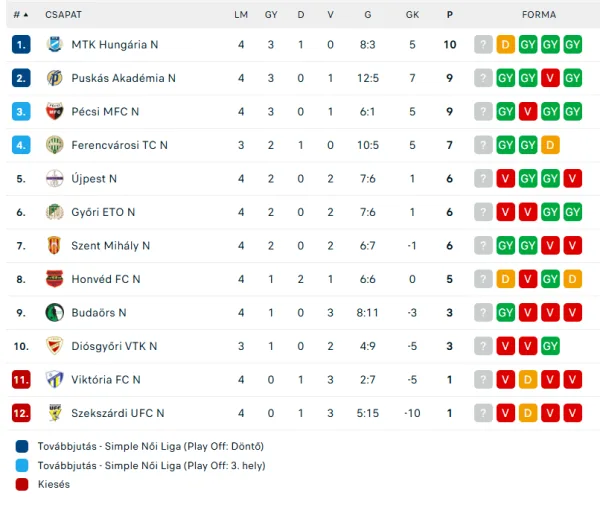Click the Győri ETO N team logo
This screenshot has height=519, width=600.
54,212
